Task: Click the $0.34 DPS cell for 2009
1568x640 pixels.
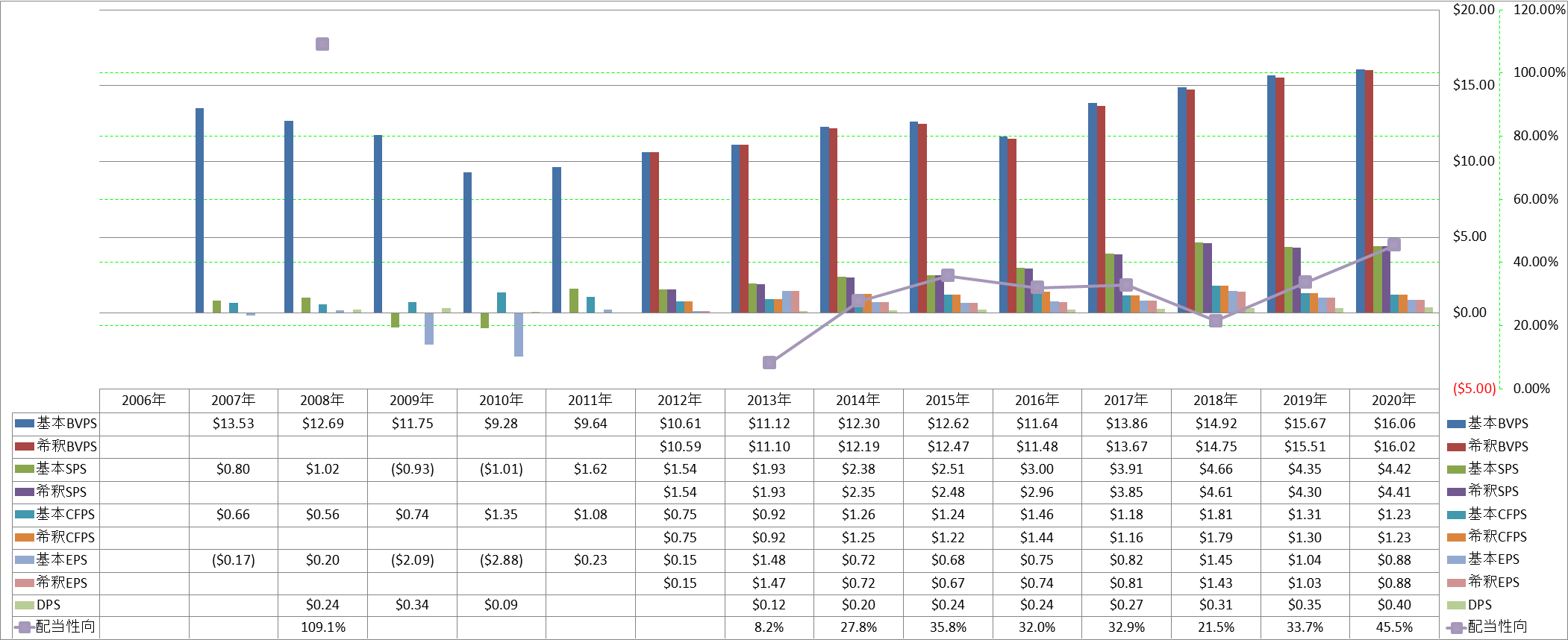Action: [412, 605]
